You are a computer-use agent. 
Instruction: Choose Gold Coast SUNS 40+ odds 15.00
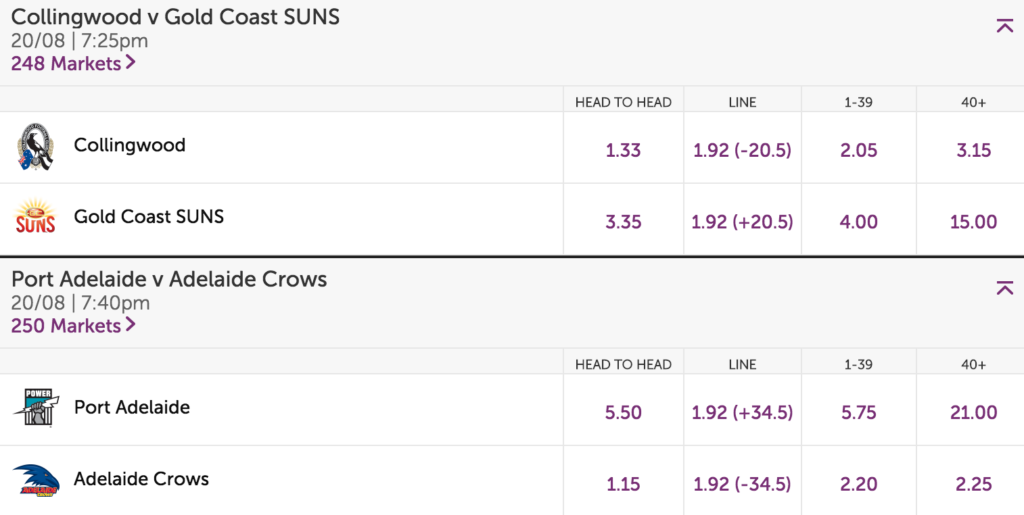click(x=973, y=222)
